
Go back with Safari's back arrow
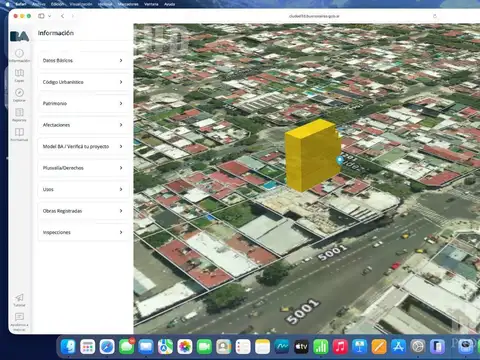(x=62, y=16)
